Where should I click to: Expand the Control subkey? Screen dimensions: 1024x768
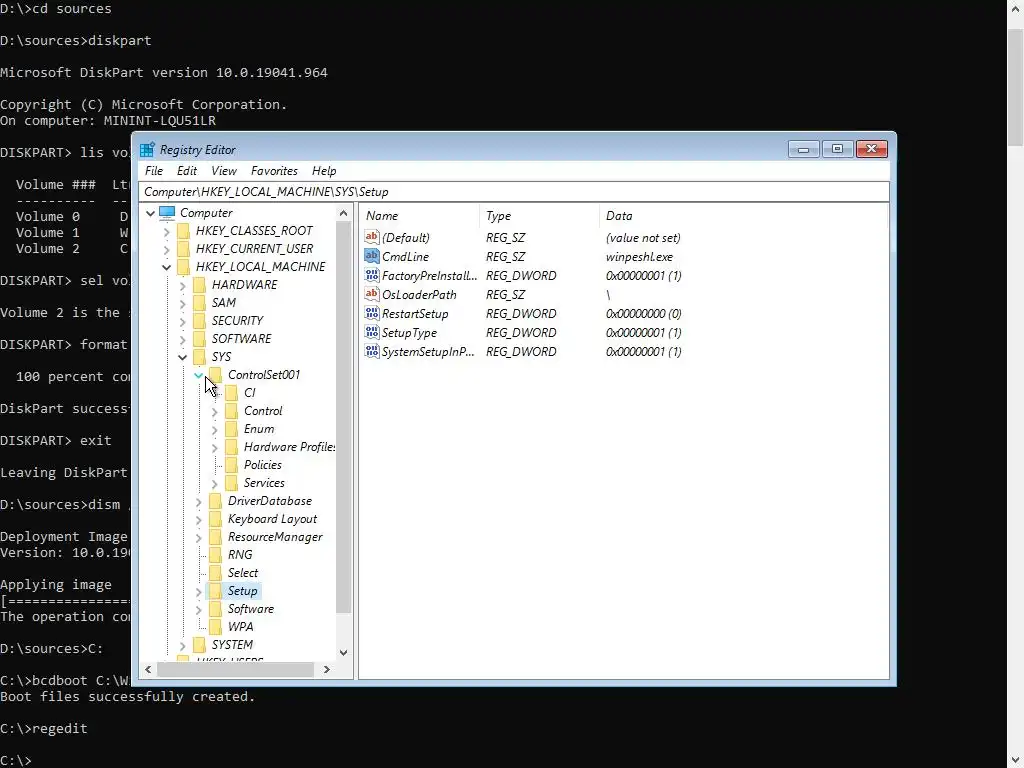[x=214, y=411]
